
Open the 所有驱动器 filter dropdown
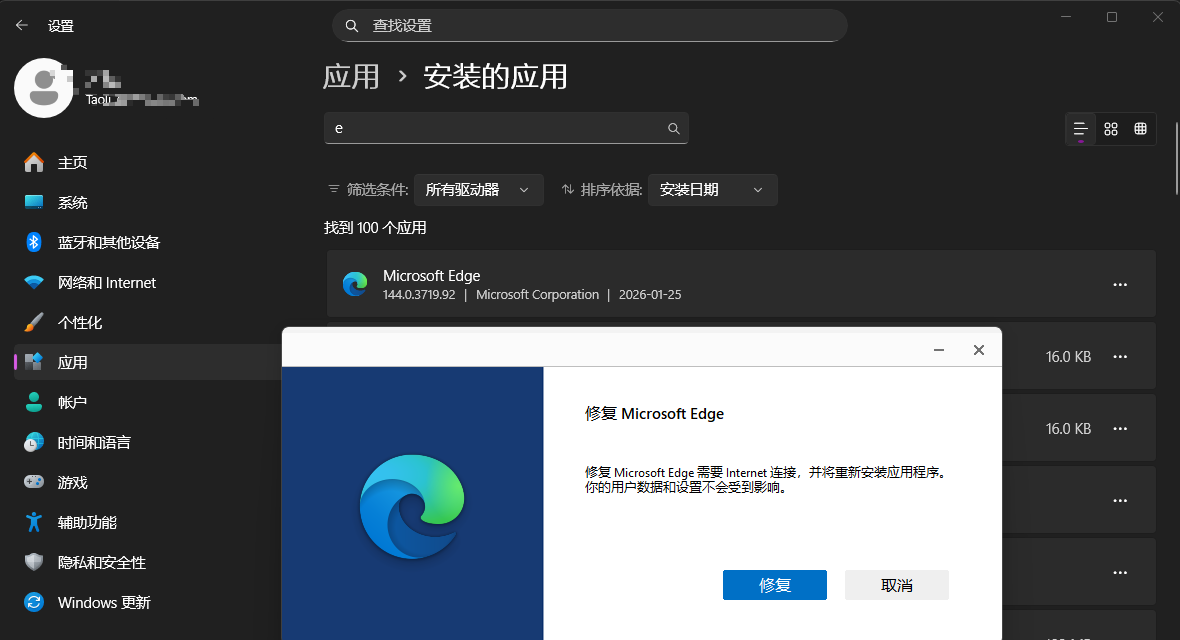click(x=478, y=189)
